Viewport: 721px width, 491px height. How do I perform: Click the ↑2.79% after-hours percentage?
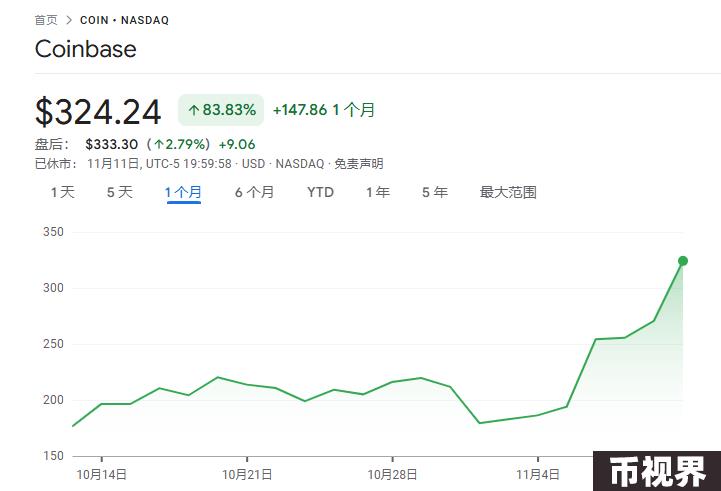pos(178,144)
